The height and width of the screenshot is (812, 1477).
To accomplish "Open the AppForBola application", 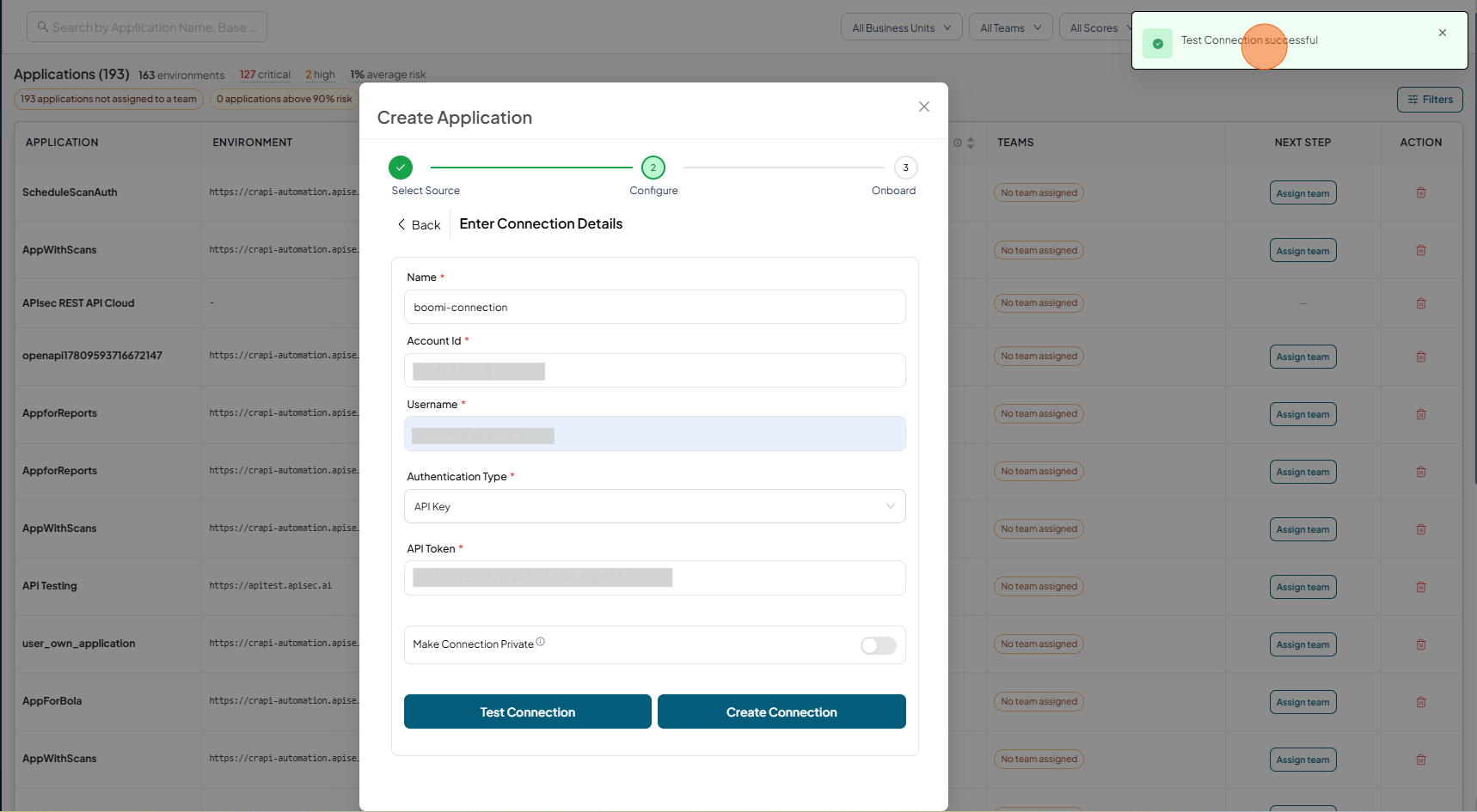I will click(x=52, y=701).
